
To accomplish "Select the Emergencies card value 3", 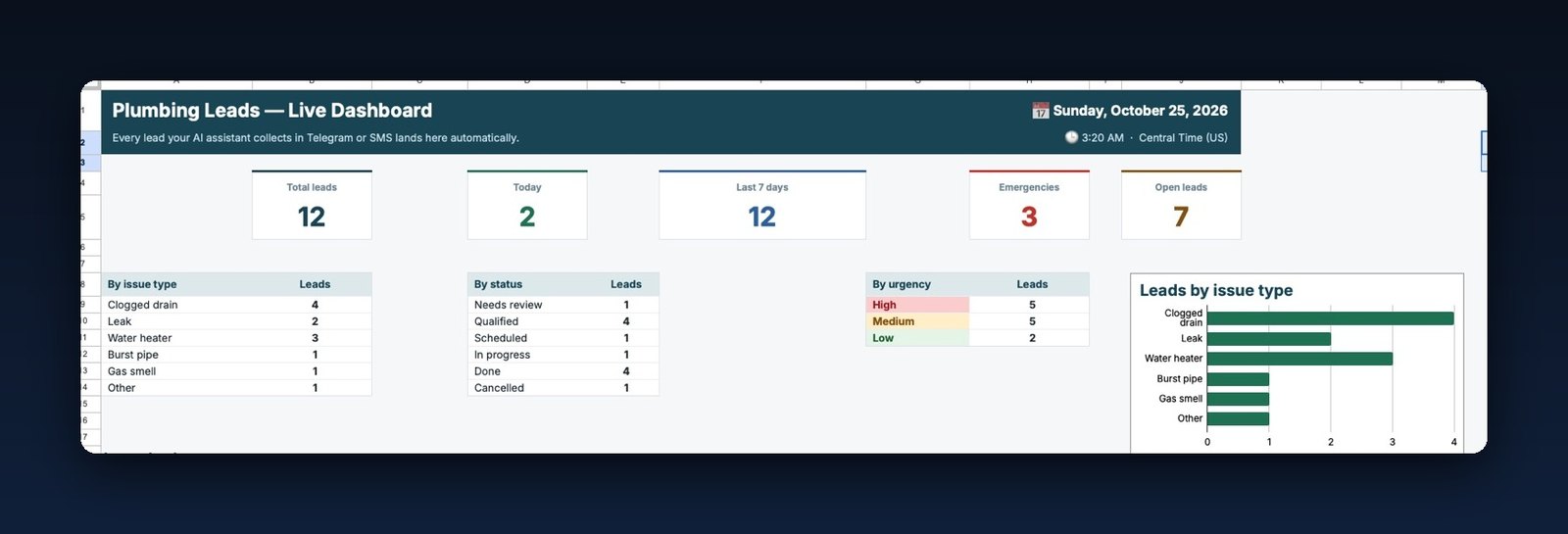I will pyautogui.click(x=1029, y=217).
